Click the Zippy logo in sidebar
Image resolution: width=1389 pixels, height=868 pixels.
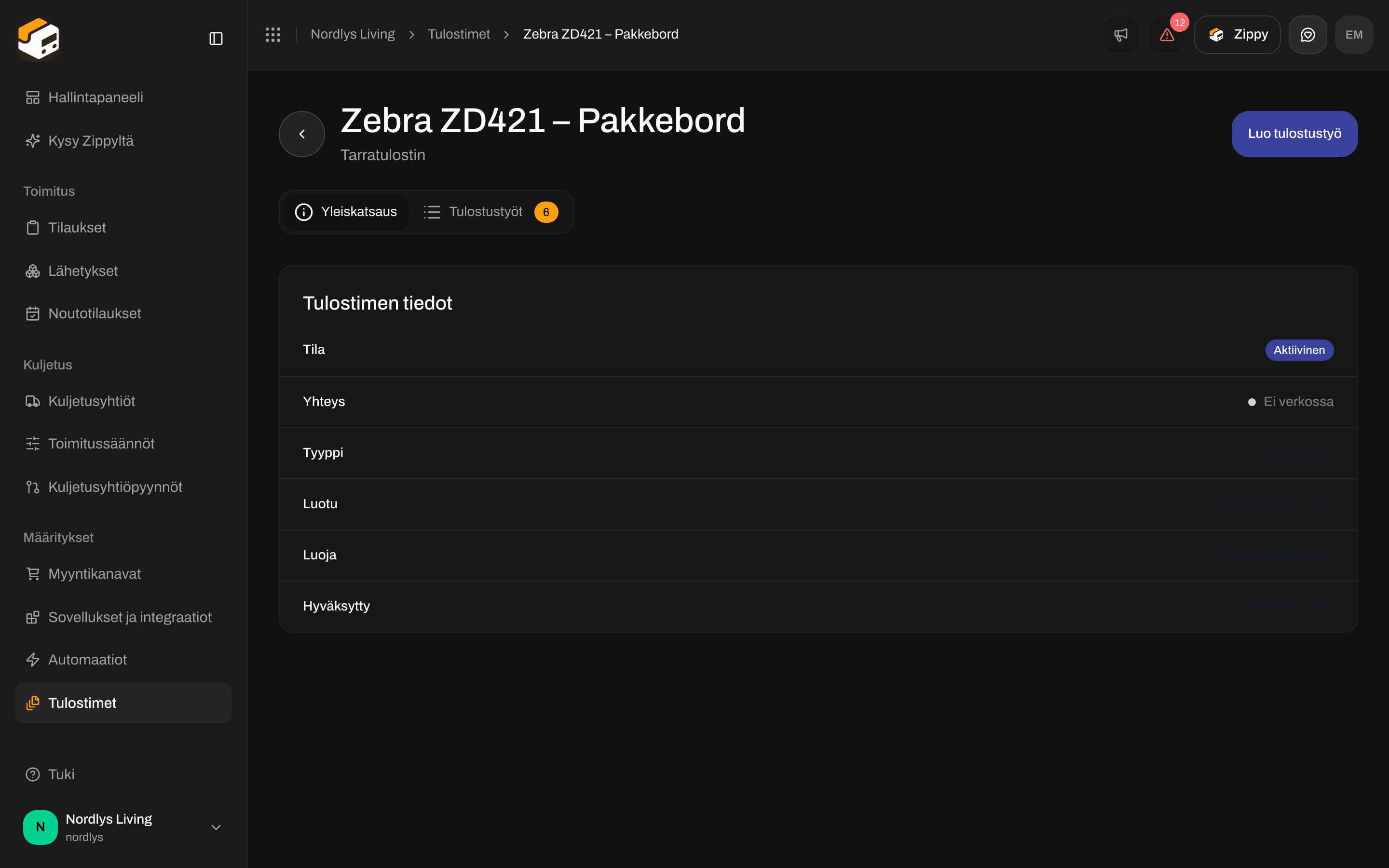point(39,39)
